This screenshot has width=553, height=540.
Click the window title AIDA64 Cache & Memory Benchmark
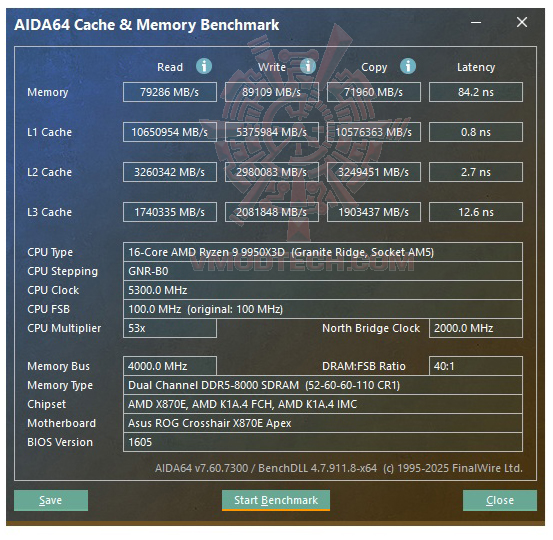[146, 25]
